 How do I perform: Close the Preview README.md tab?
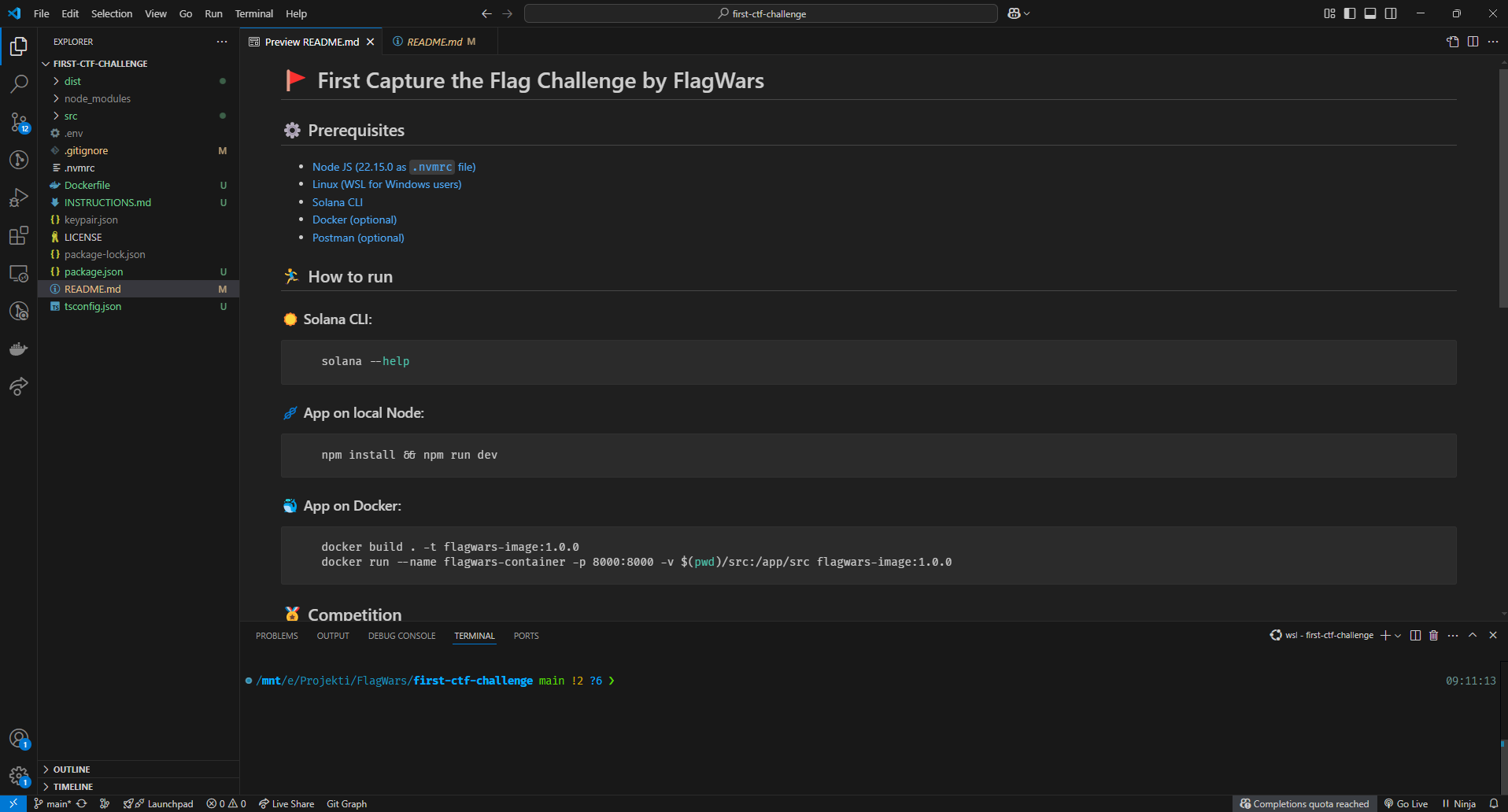coord(370,42)
